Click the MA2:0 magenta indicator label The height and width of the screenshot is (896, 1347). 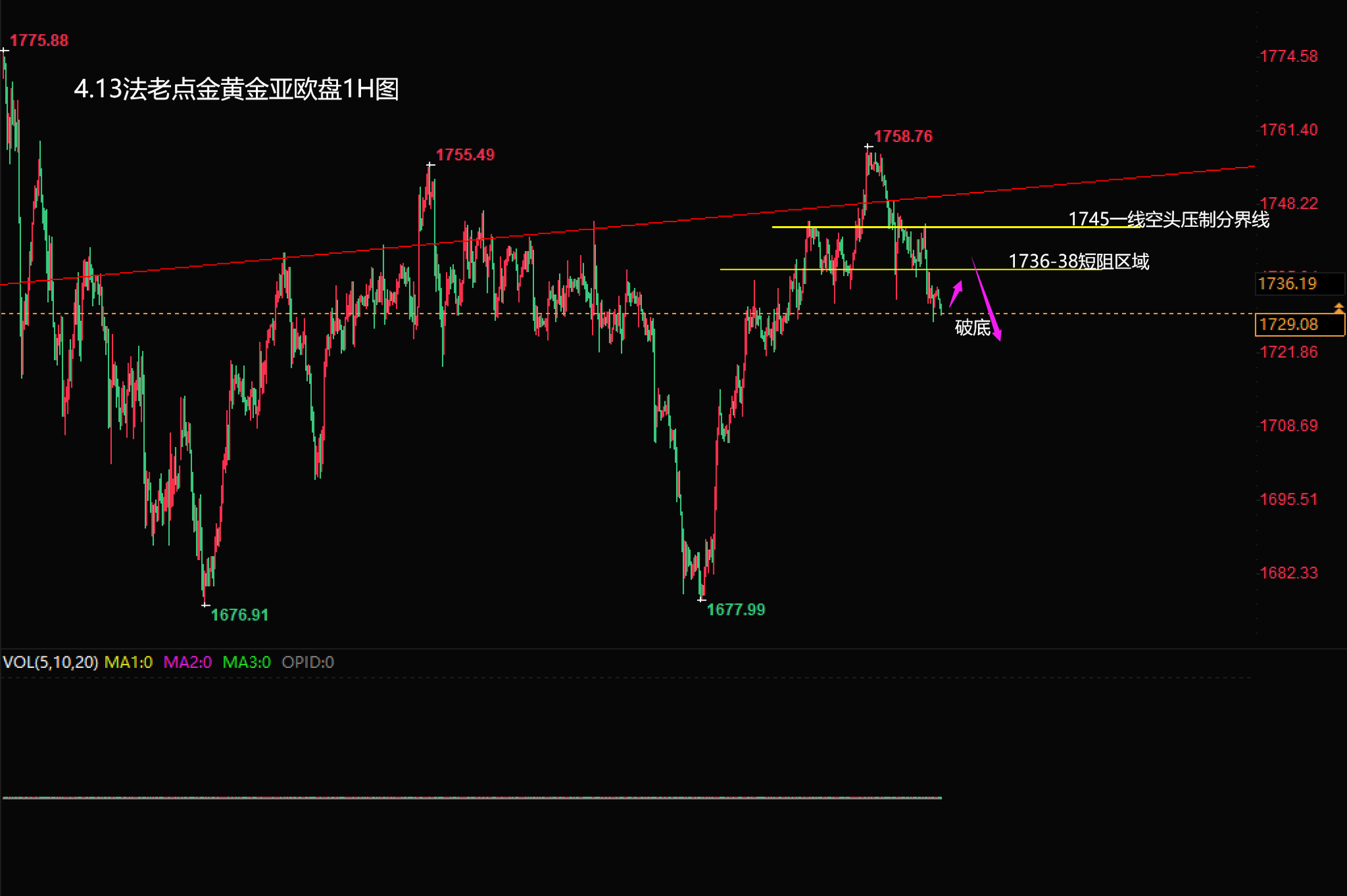pos(187,662)
